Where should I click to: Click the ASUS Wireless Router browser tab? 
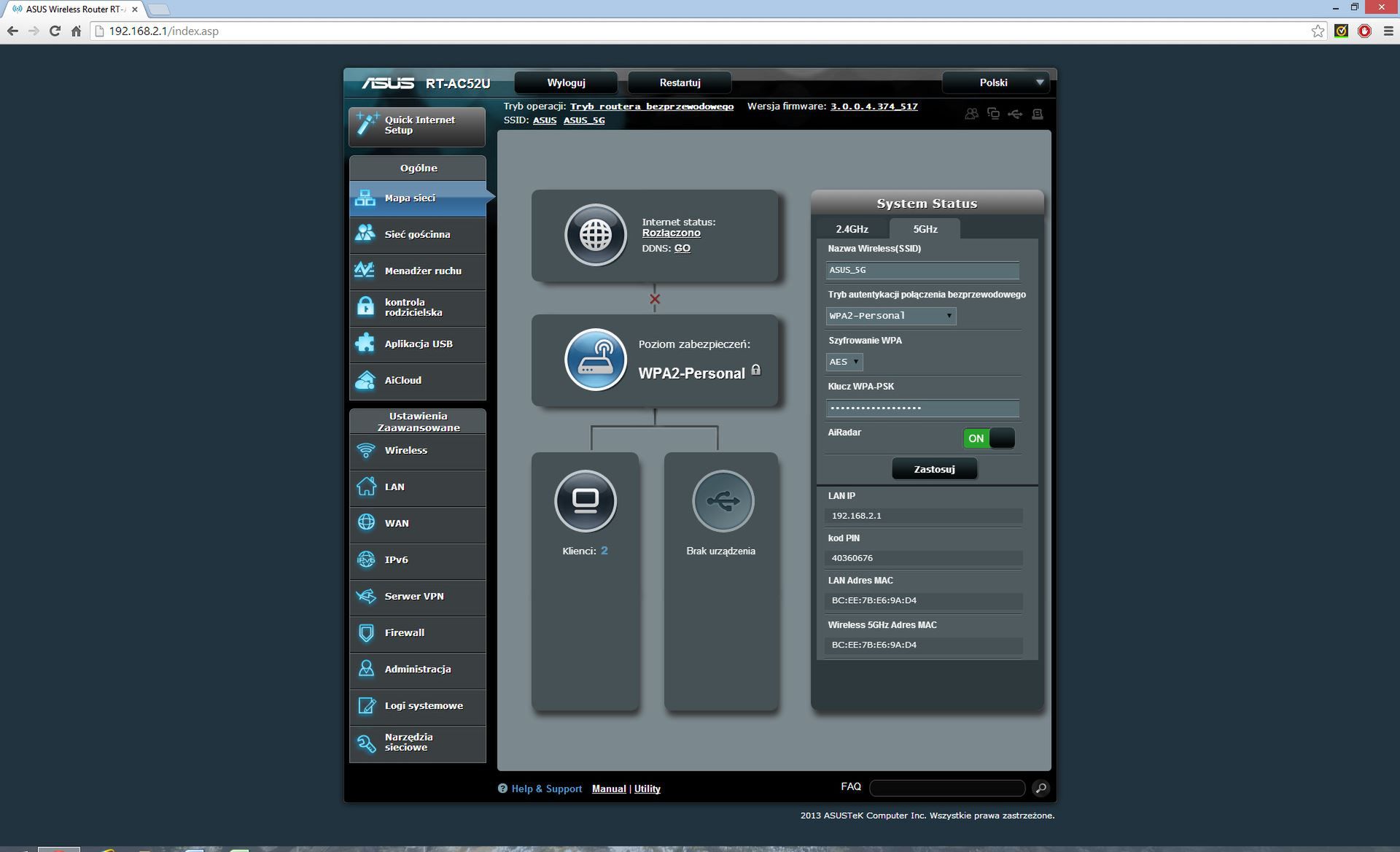[76, 9]
